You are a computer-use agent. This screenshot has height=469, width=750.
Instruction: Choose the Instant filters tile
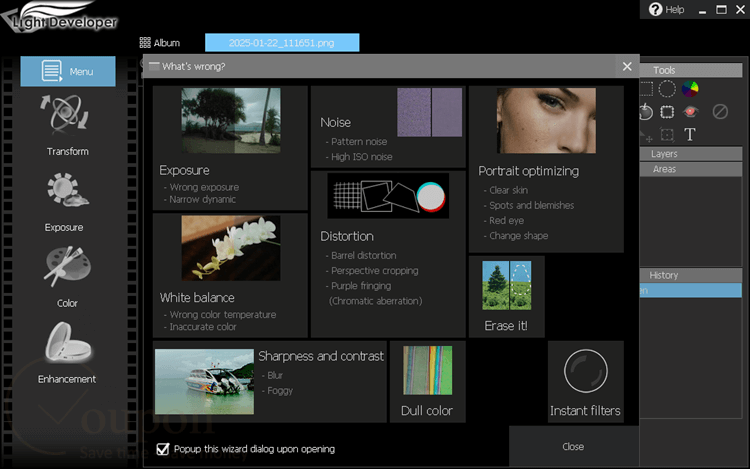coord(585,382)
